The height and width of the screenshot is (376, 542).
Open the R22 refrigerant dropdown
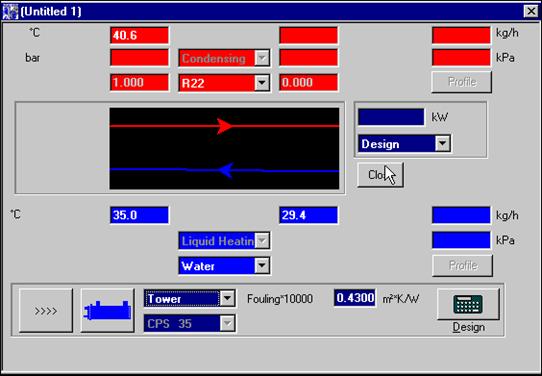(262, 83)
